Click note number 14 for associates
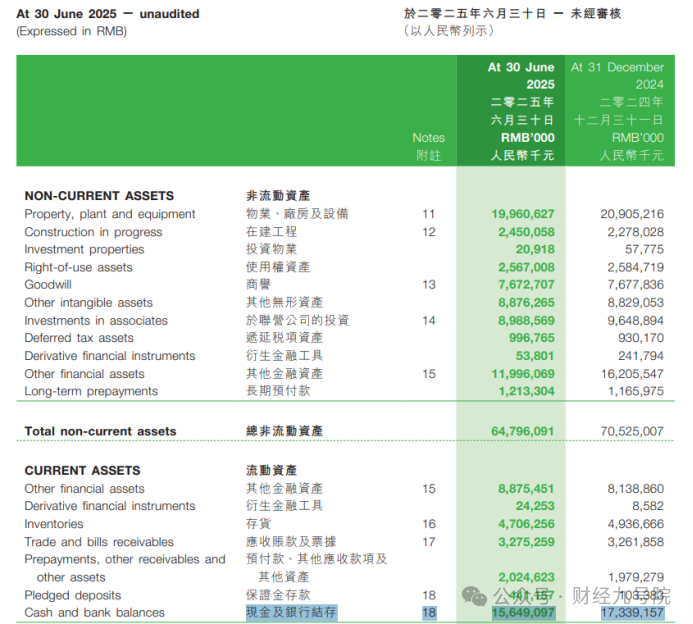 tap(429, 321)
